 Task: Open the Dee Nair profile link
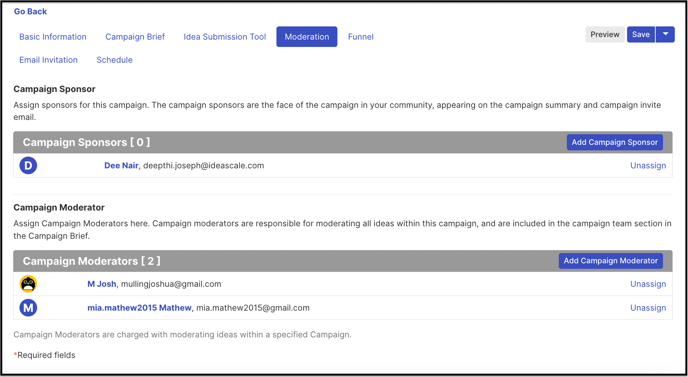[121, 165]
